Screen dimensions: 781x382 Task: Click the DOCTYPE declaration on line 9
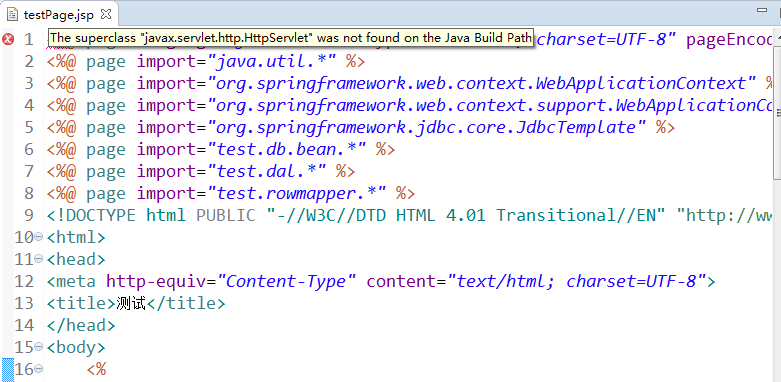click(409, 215)
